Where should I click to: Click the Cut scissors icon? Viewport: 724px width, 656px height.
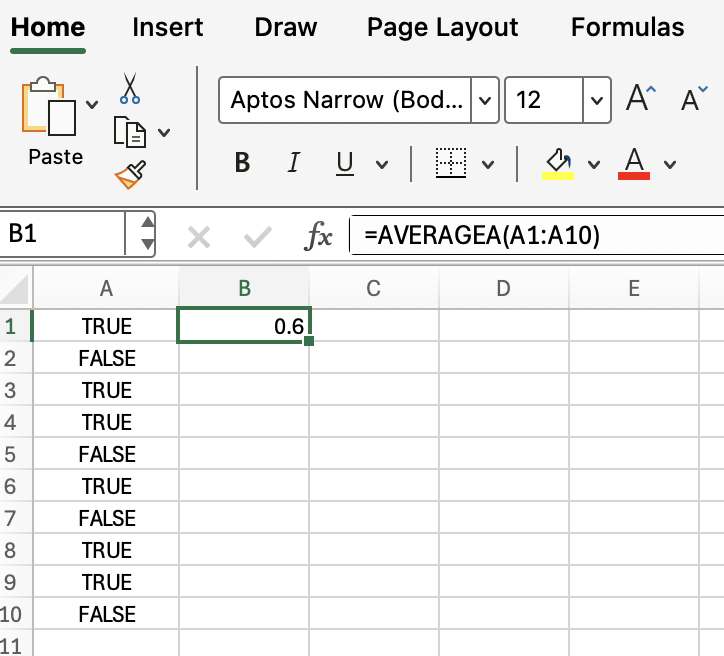130,88
